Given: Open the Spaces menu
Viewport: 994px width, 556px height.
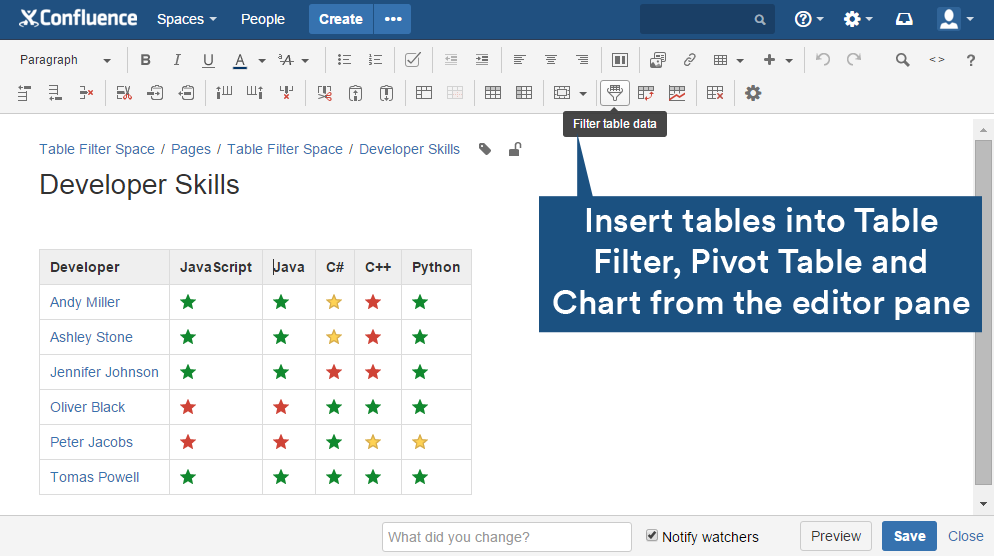Looking at the screenshot, I should tap(186, 19).
